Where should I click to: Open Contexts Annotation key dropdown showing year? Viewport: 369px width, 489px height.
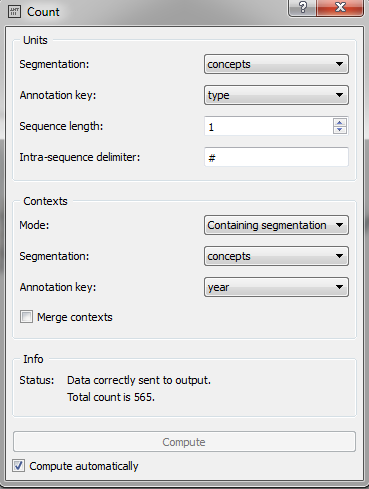[x=276, y=287]
